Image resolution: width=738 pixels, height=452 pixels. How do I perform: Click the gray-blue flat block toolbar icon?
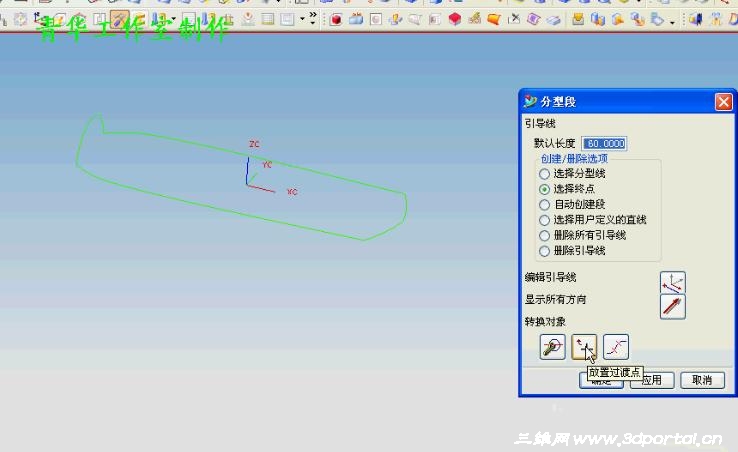click(554, 20)
